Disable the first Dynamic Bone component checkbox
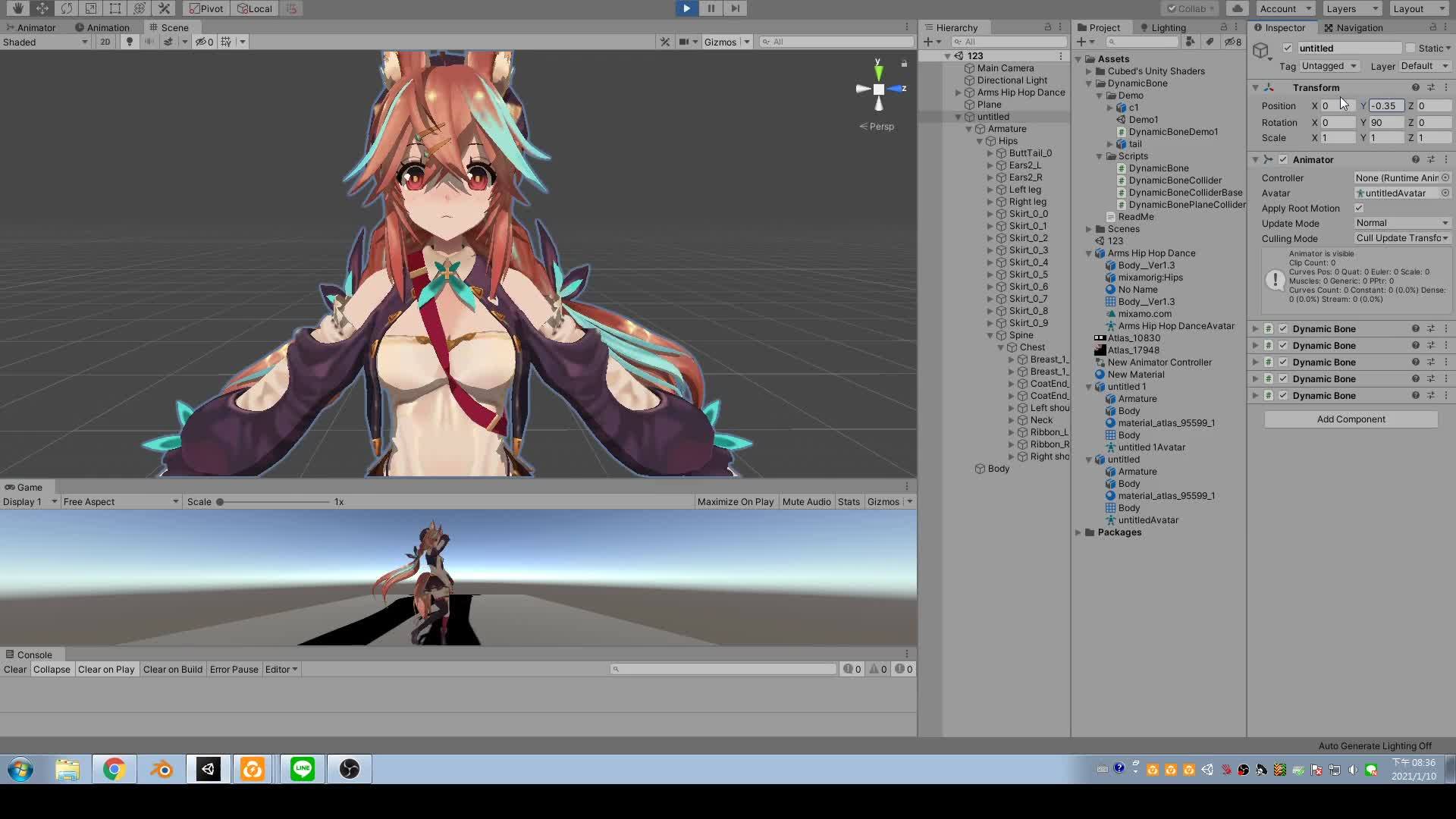This screenshot has width=1456, height=819. pyautogui.click(x=1283, y=328)
